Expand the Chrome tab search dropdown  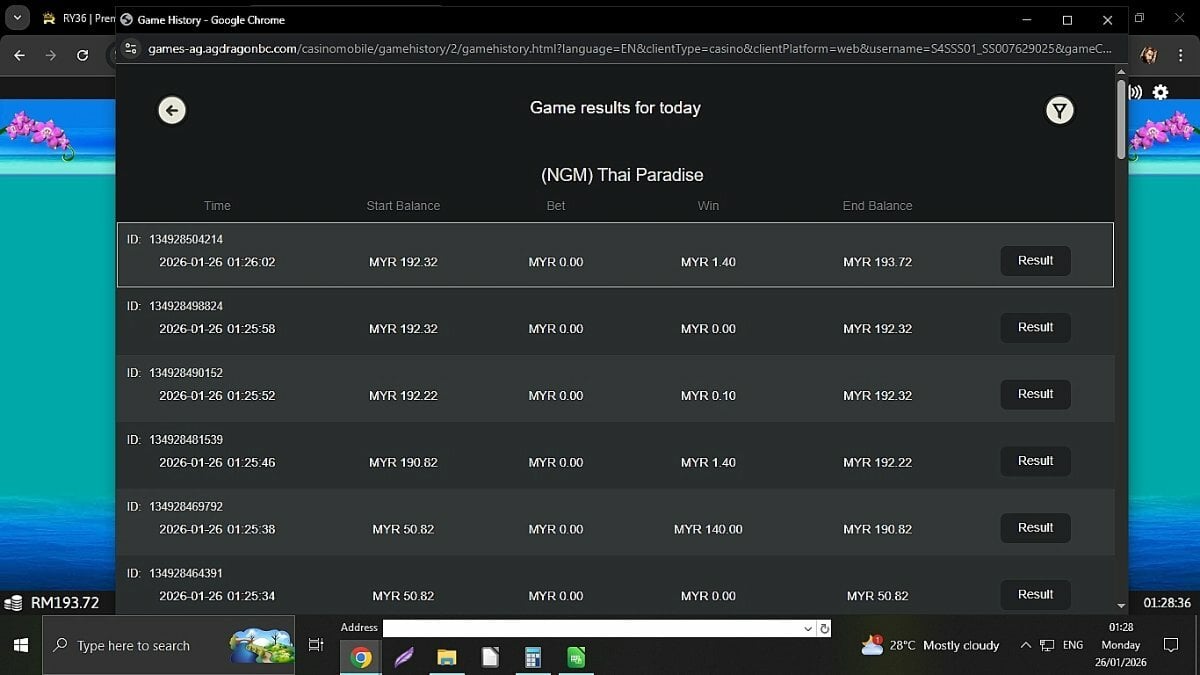click(x=17, y=19)
